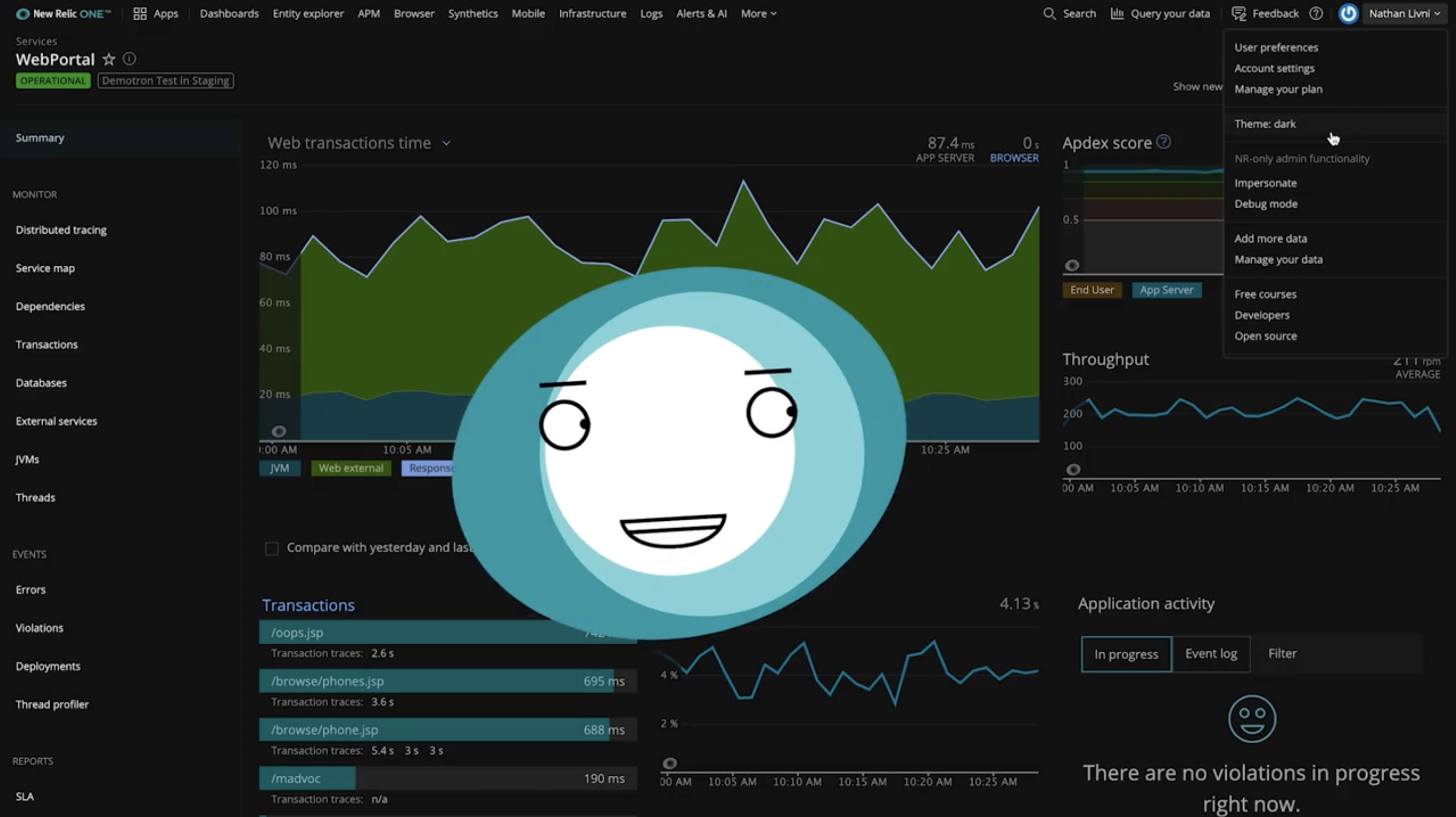Click the WebPortal info icon

[x=129, y=58]
